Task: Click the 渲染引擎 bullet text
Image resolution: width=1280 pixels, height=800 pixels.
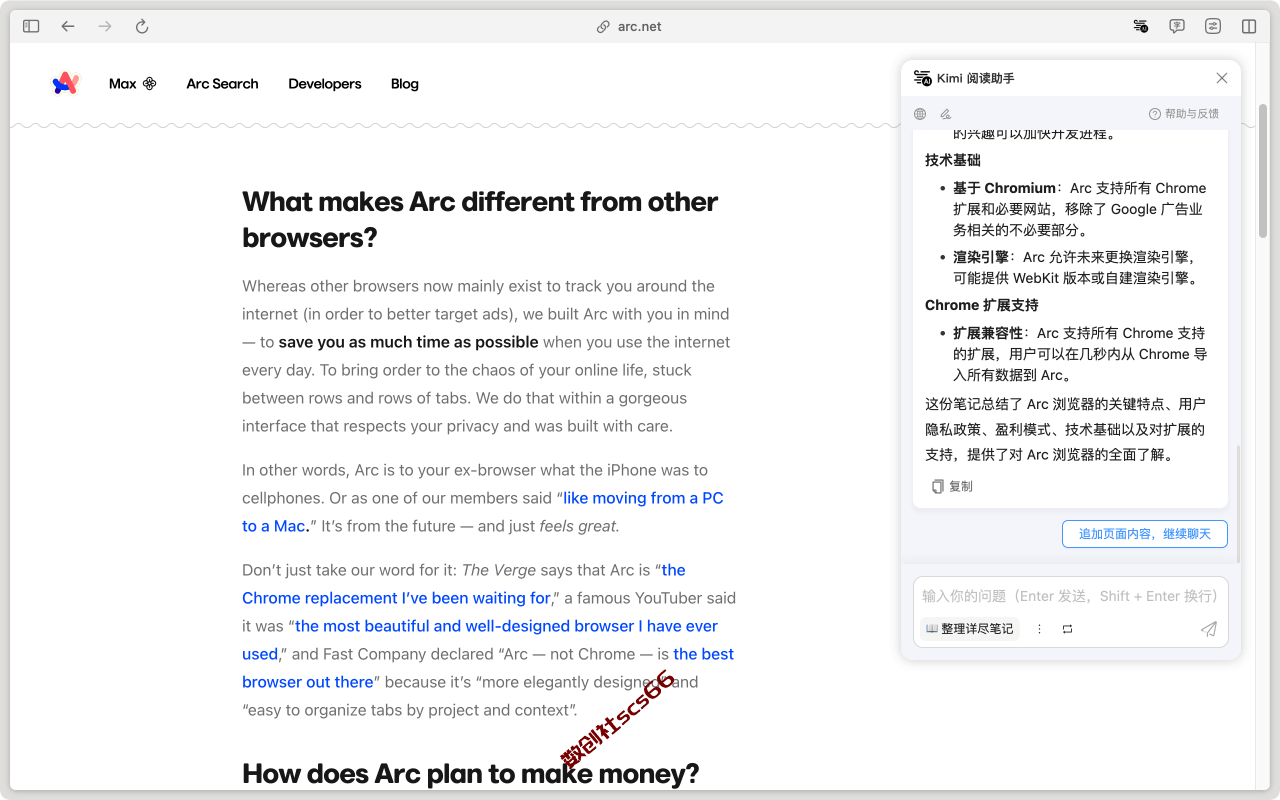Action: (x=1075, y=268)
